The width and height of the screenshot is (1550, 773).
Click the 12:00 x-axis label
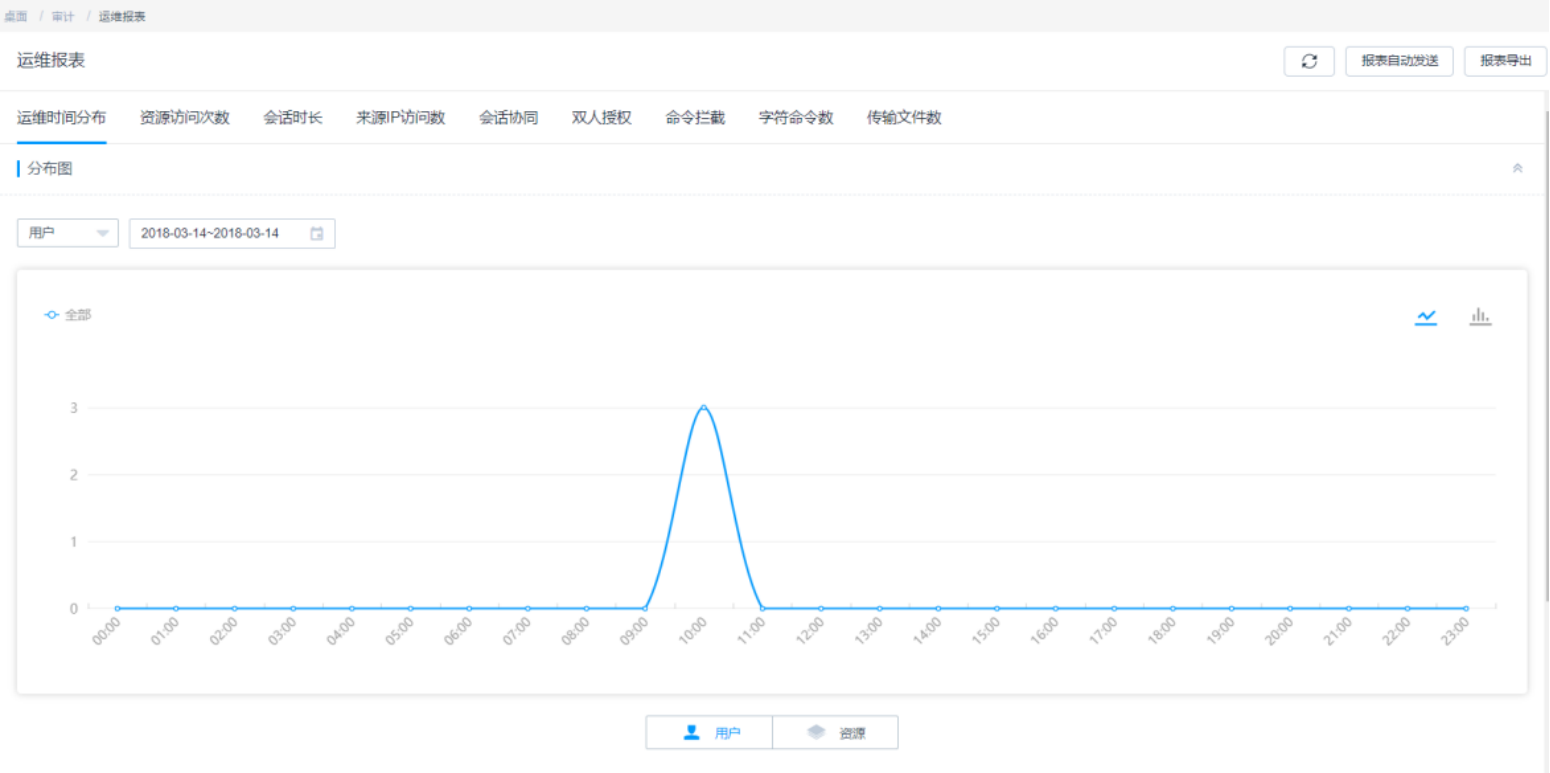pos(810,631)
